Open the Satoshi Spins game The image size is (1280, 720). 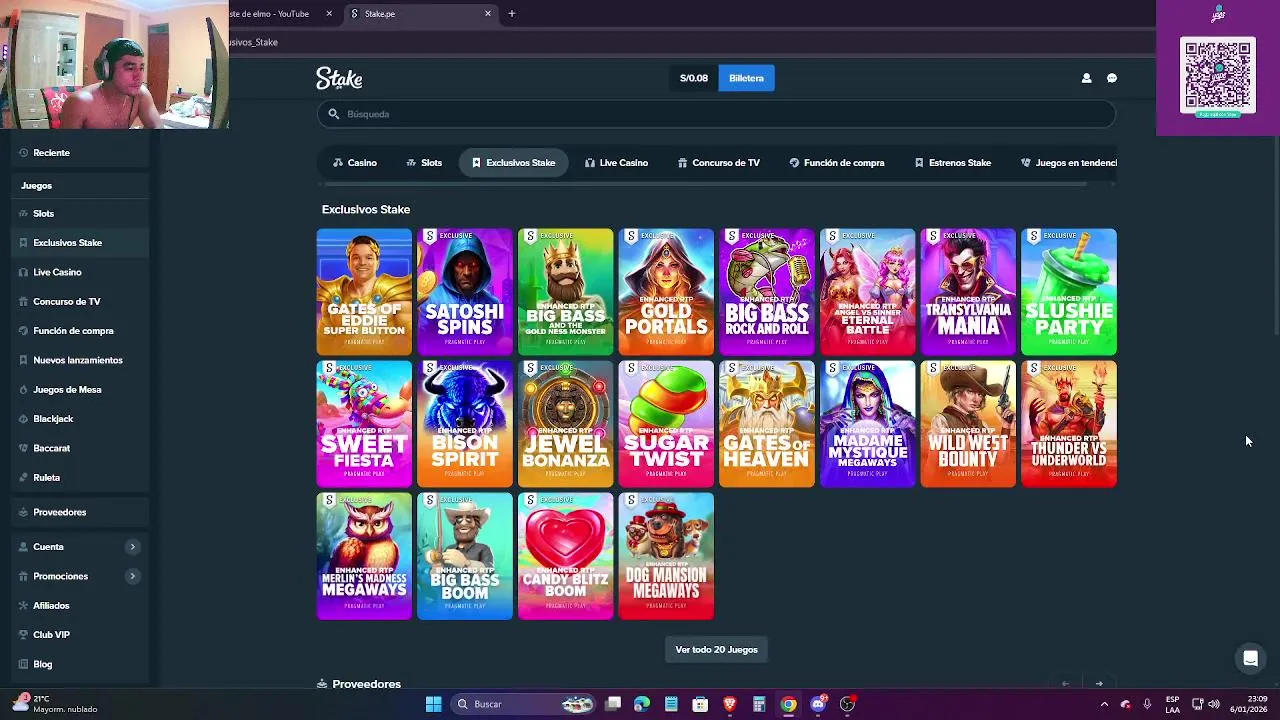click(465, 292)
